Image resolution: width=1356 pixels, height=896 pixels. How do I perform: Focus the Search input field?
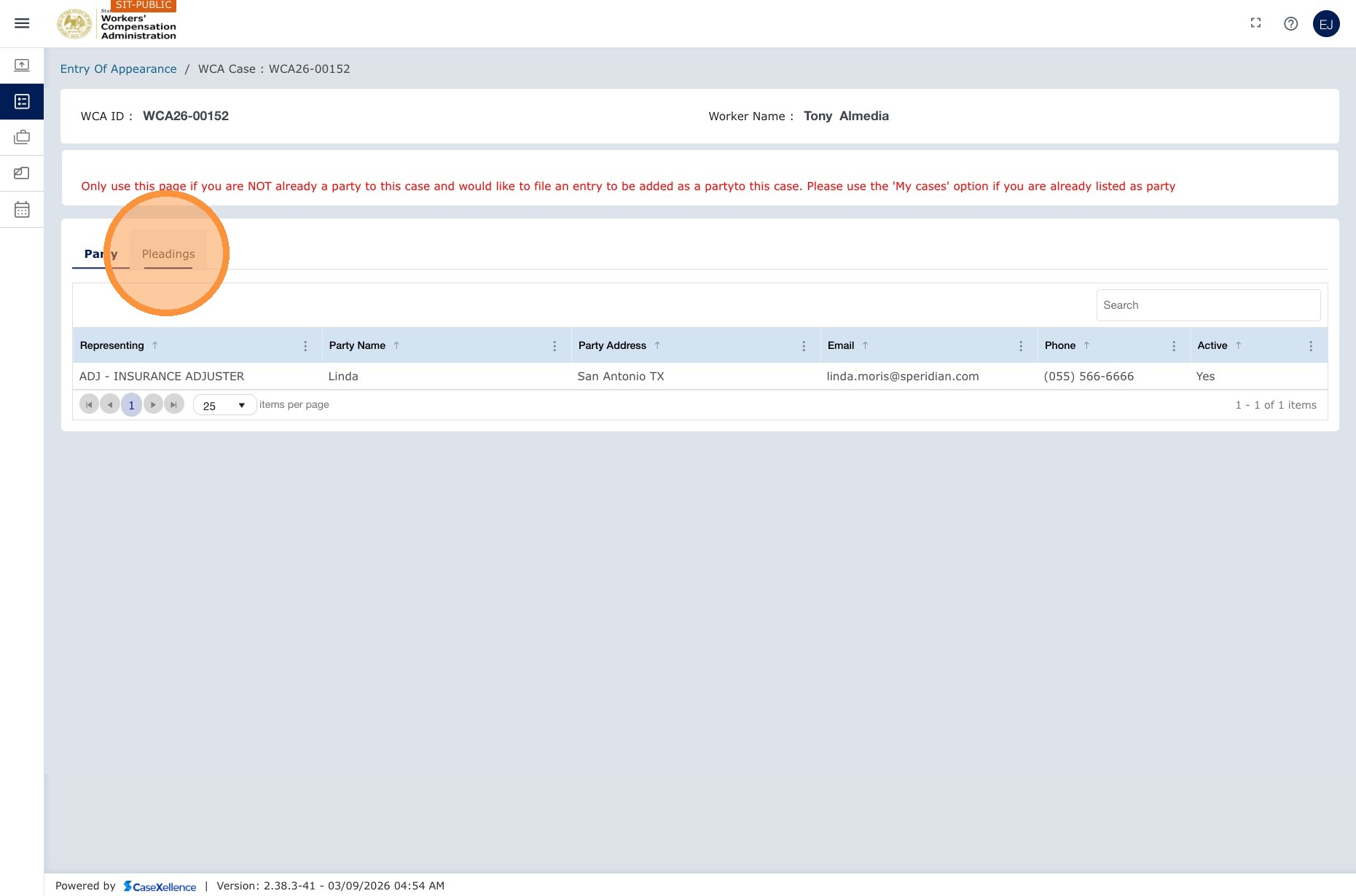[x=1208, y=305]
